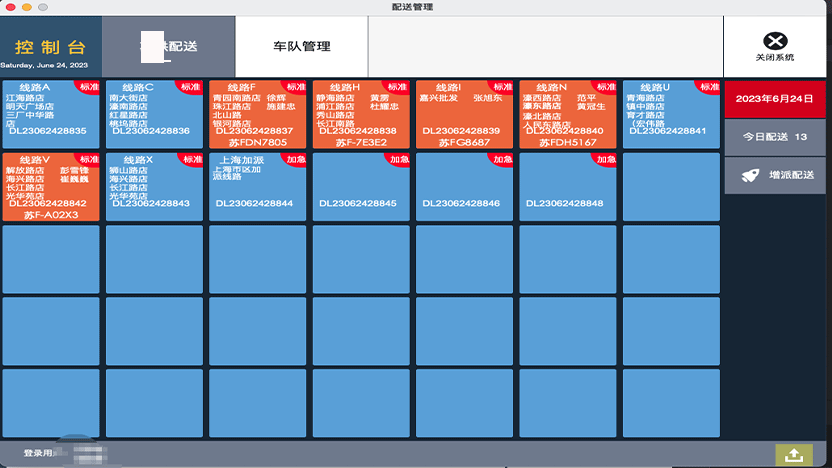This screenshot has width=832, height=468.
Task: Select urgent card DL23062428845
Action: pyautogui.click(x=361, y=187)
